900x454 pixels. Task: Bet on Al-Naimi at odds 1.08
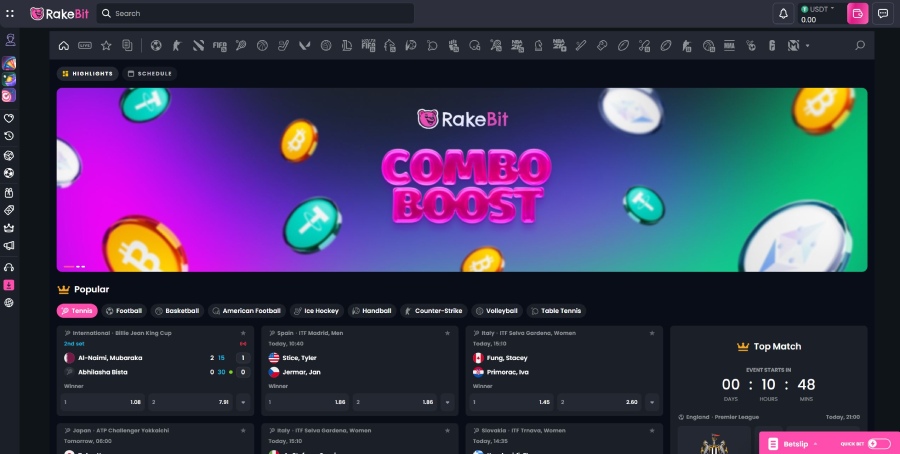pos(102,402)
